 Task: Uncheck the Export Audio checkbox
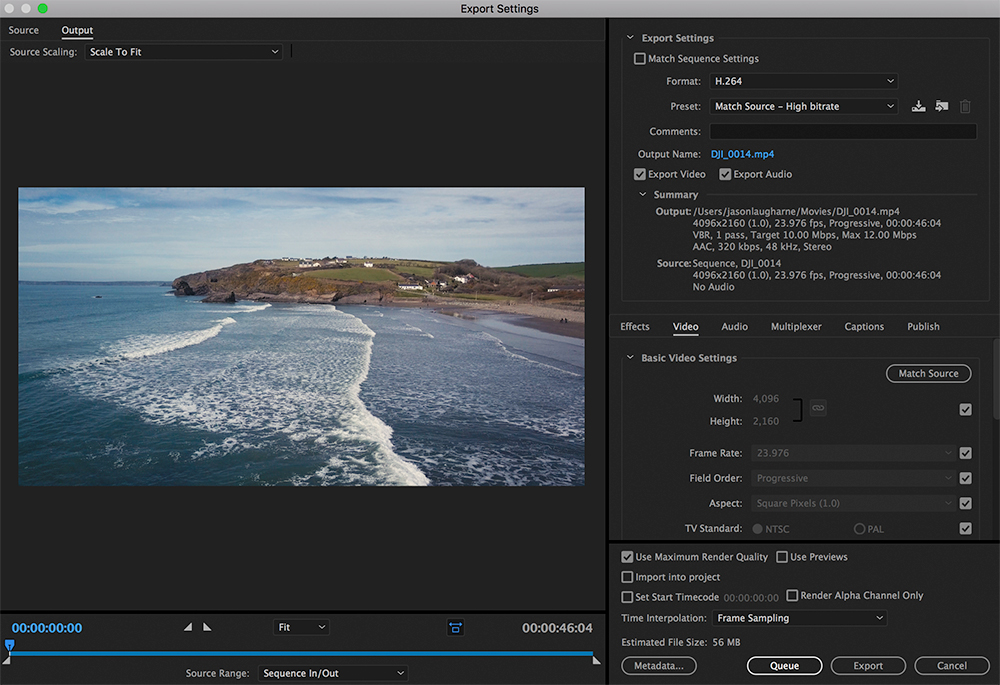tap(725, 175)
